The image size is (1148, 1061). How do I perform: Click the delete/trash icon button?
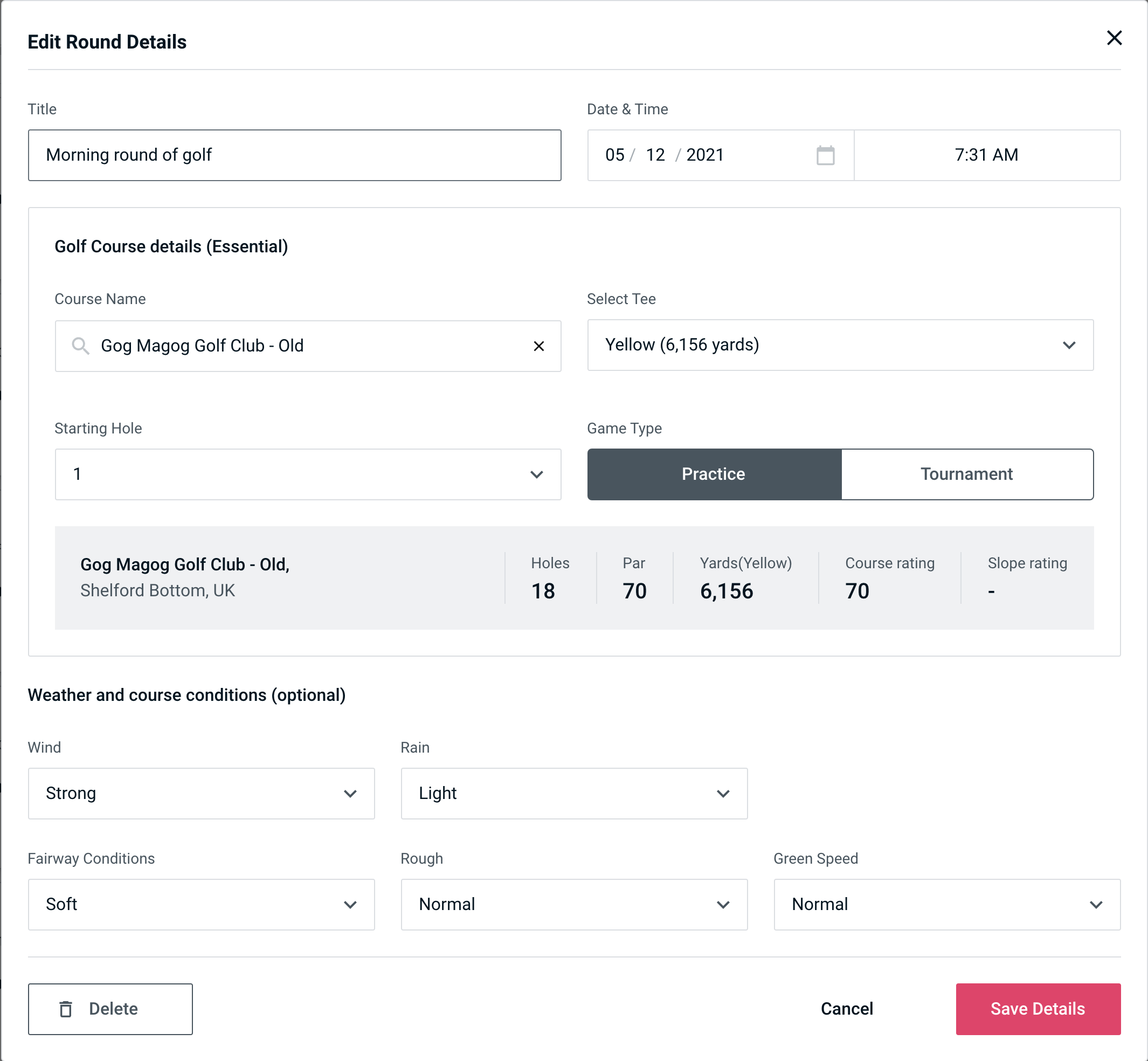[x=68, y=1009]
